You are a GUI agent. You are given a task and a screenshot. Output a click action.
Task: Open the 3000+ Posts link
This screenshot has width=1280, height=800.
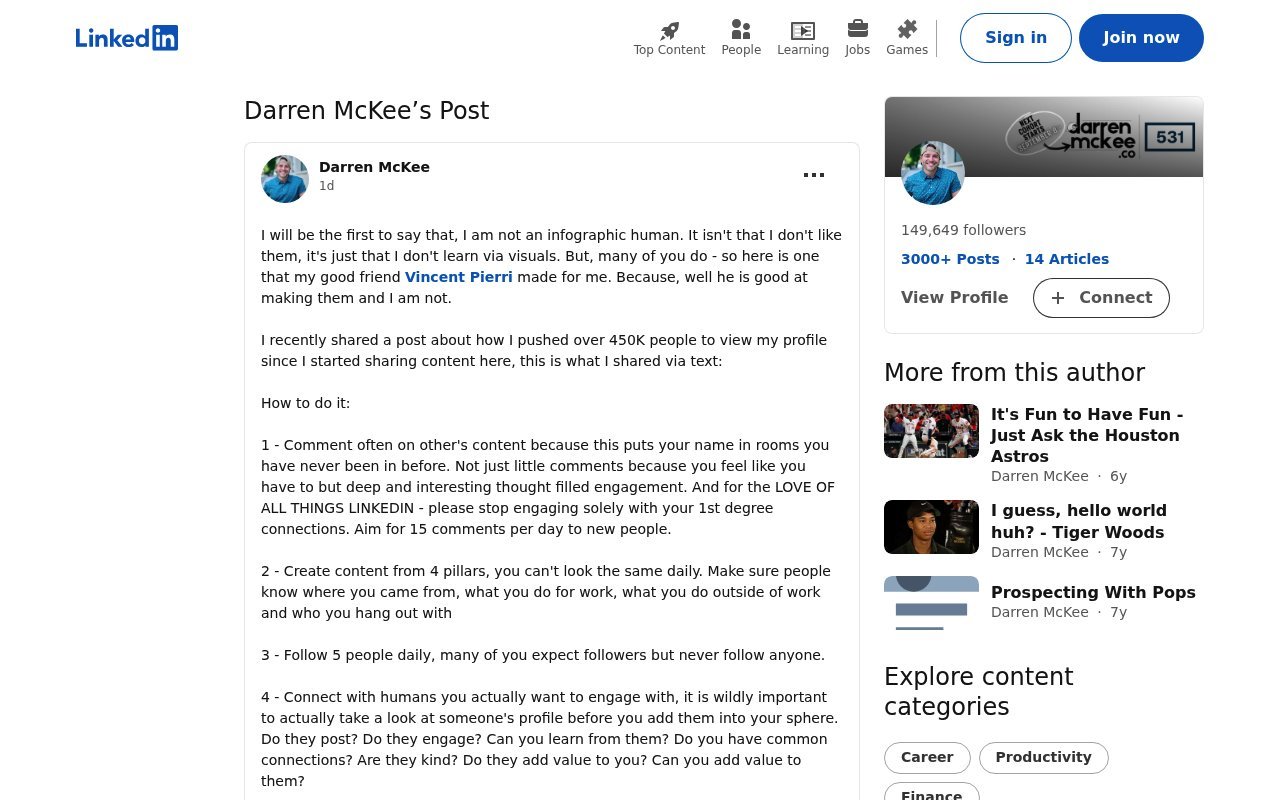(950, 259)
